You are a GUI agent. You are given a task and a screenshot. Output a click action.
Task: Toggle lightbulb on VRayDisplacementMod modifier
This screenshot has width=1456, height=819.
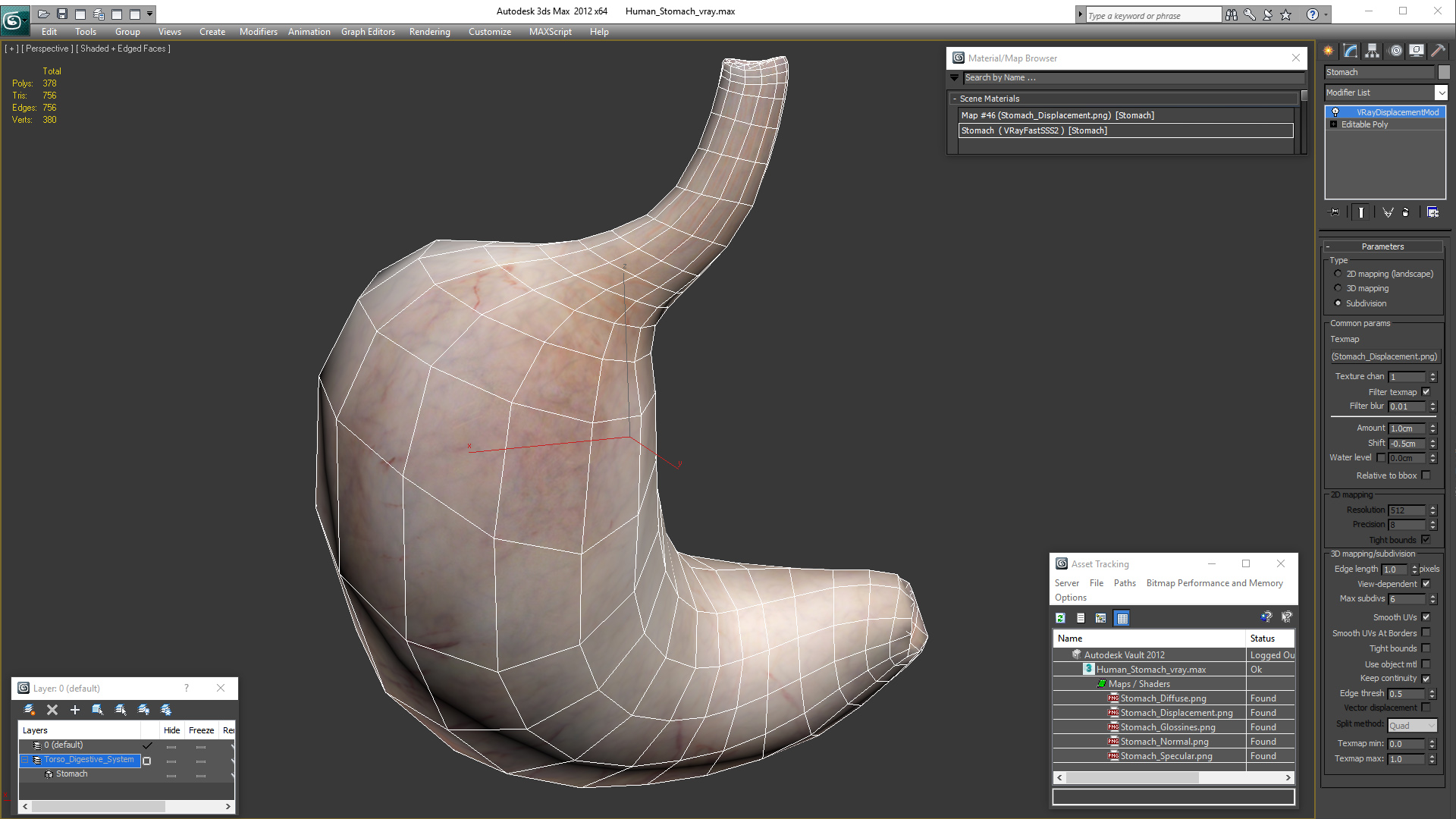click(x=1335, y=112)
